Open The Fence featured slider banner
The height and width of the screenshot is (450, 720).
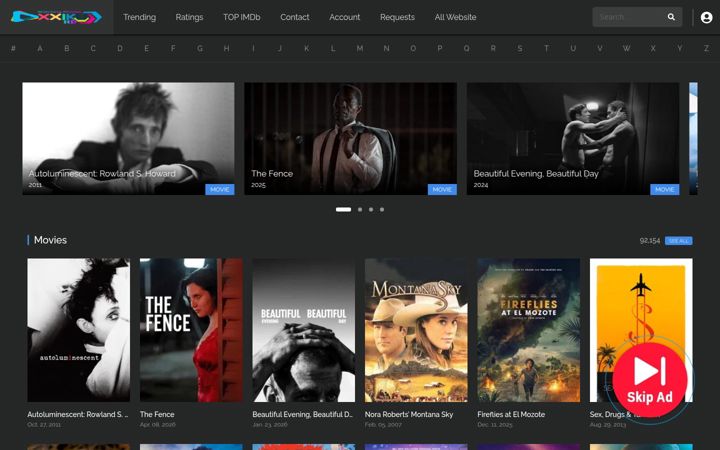tap(350, 139)
